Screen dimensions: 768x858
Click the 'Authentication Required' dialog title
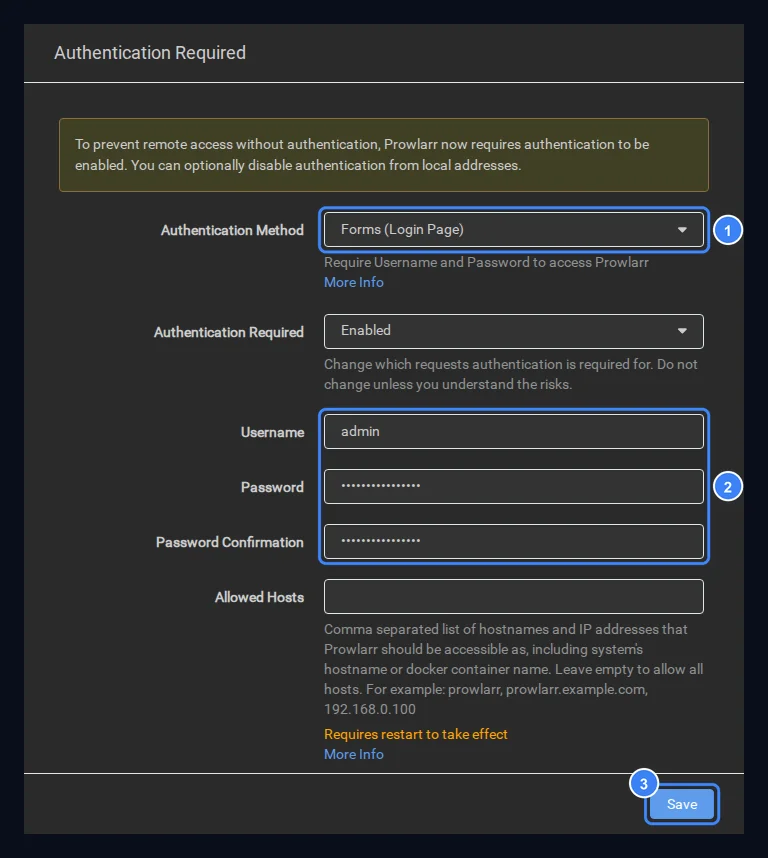click(x=150, y=53)
